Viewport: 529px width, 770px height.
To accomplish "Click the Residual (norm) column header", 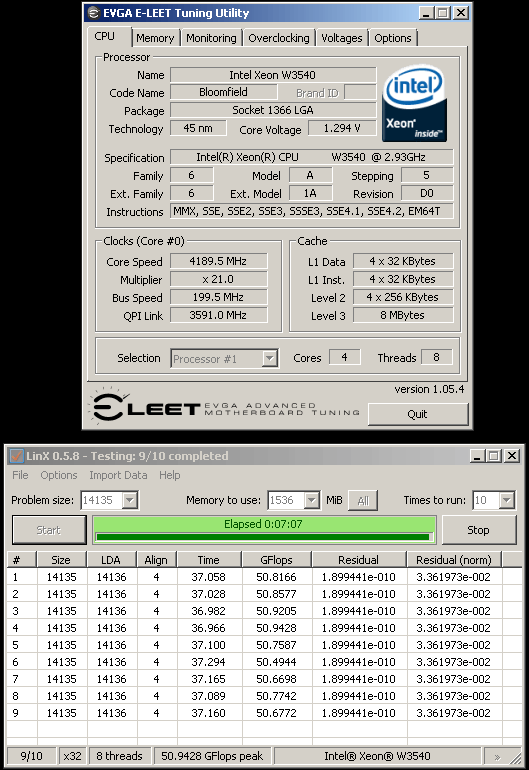I will (x=454, y=560).
